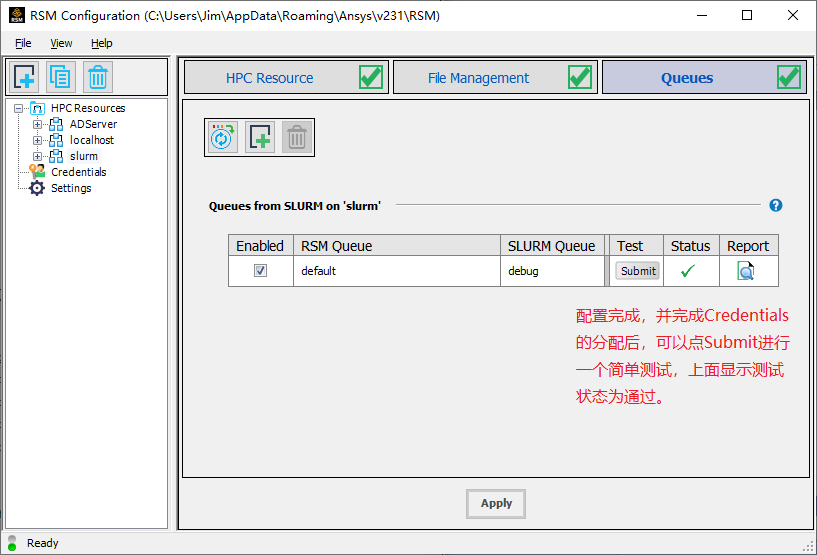Expand the localhost node
Viewport: 817px width, 555px height.
pyautogui.click(x=37, y=140)
